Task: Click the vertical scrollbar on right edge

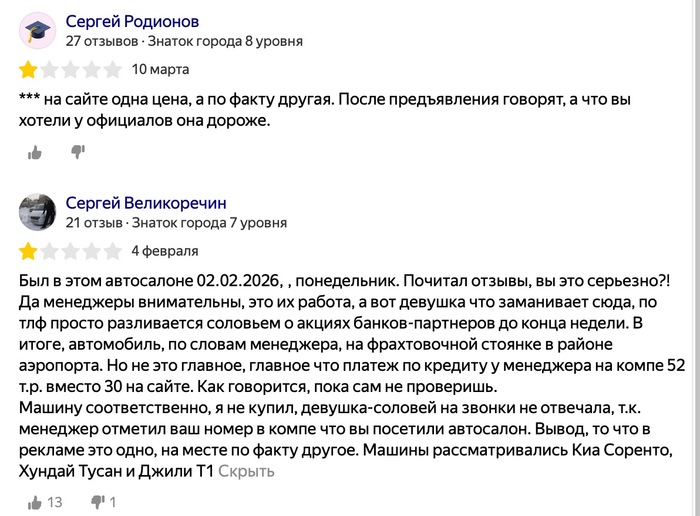Action: (x=696, y=258)
